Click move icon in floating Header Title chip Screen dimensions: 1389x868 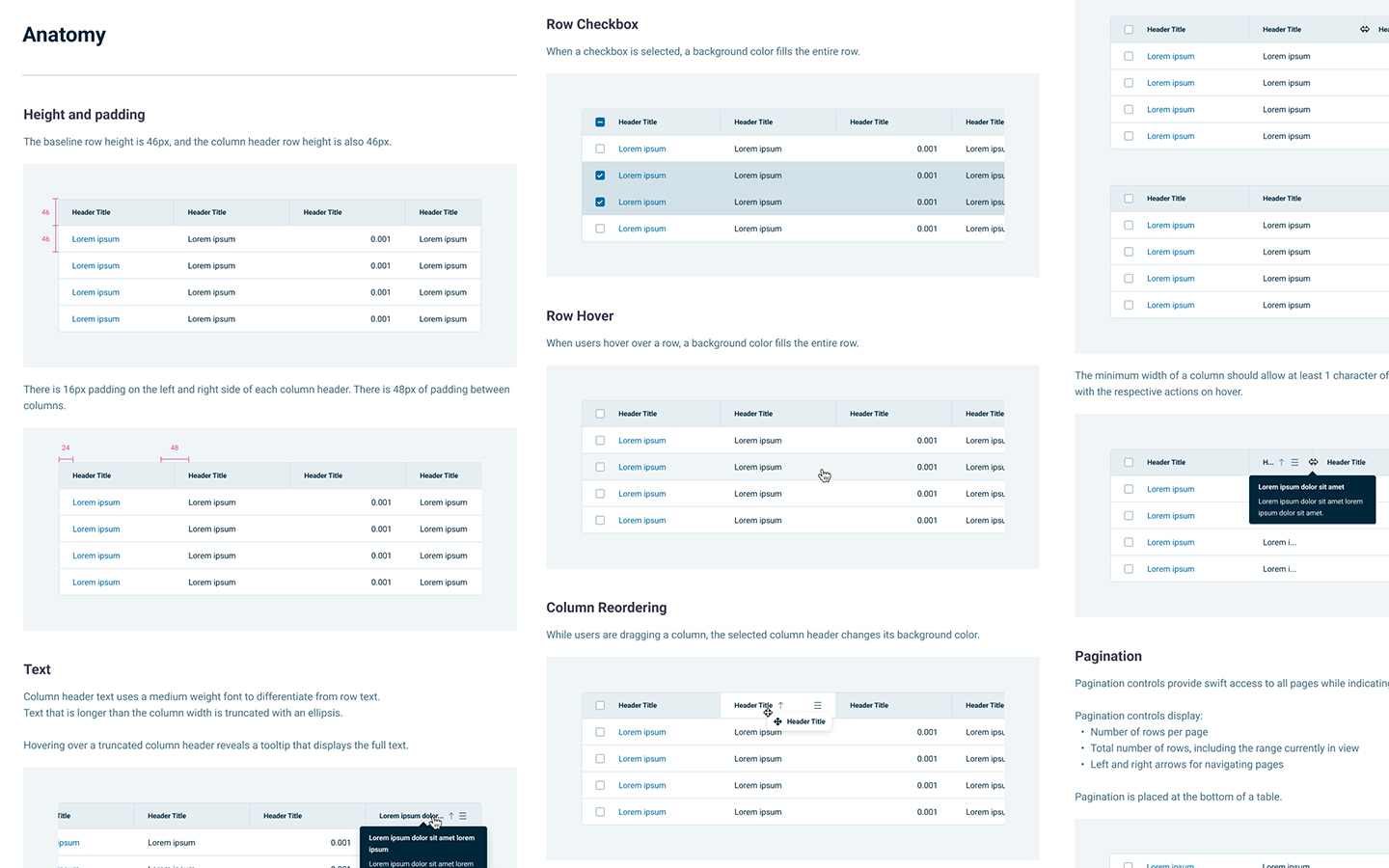777,721
